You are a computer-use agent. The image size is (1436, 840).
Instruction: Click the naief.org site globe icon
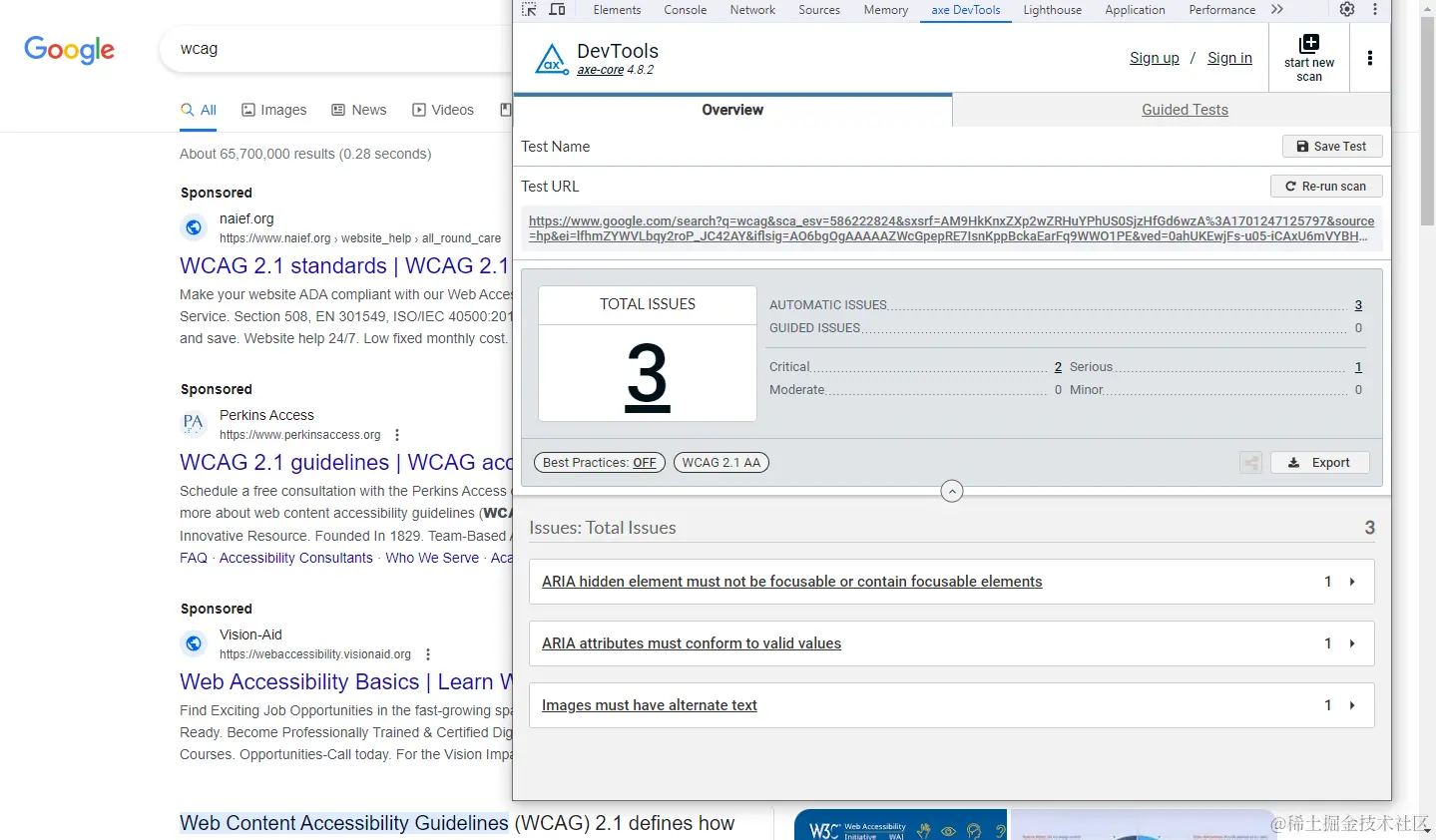[x=194, y=227]
